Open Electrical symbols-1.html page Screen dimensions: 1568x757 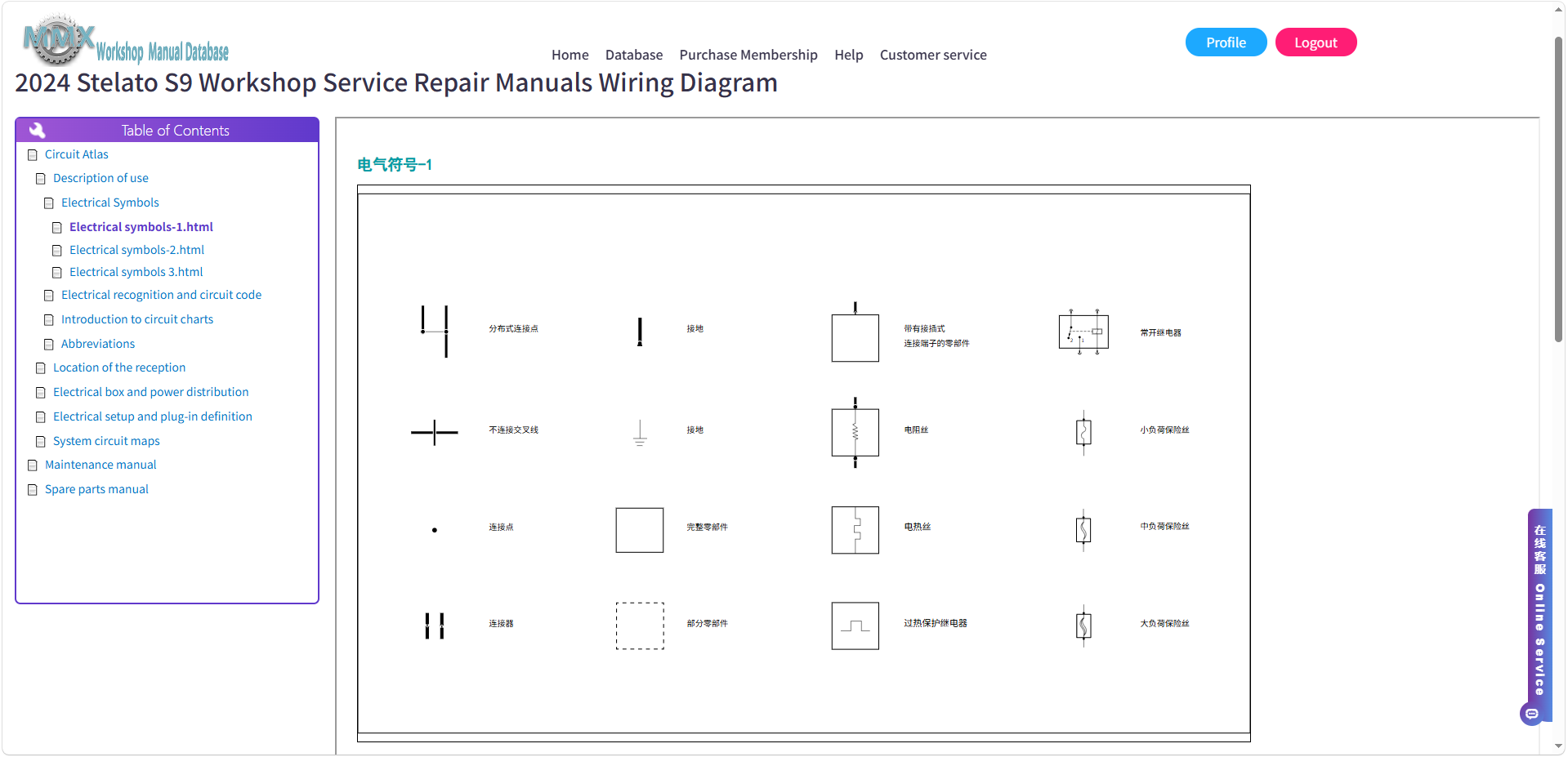tap(141, 227)
